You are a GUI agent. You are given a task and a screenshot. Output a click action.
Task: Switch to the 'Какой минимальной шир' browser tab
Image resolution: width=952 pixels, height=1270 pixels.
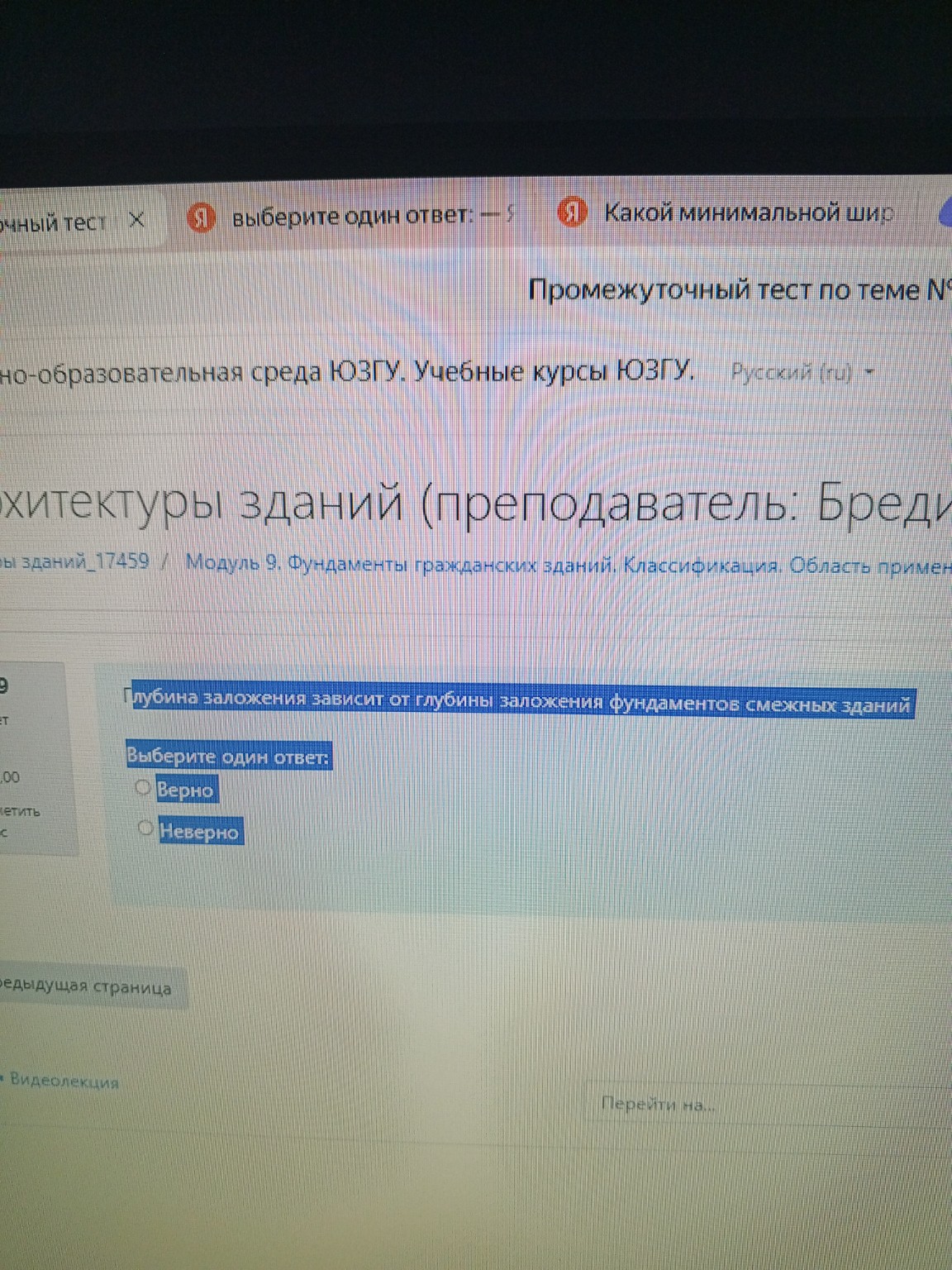coord(744,212)
